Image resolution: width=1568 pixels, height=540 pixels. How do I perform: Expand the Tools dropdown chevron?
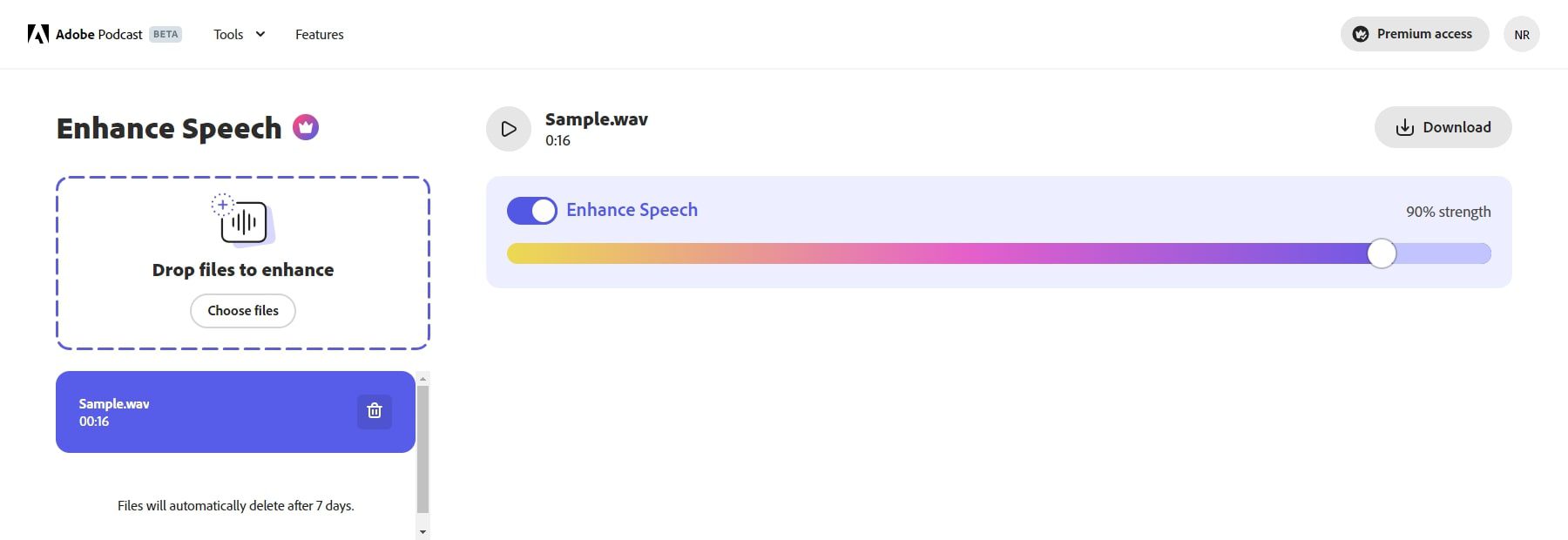pos(260,34)
